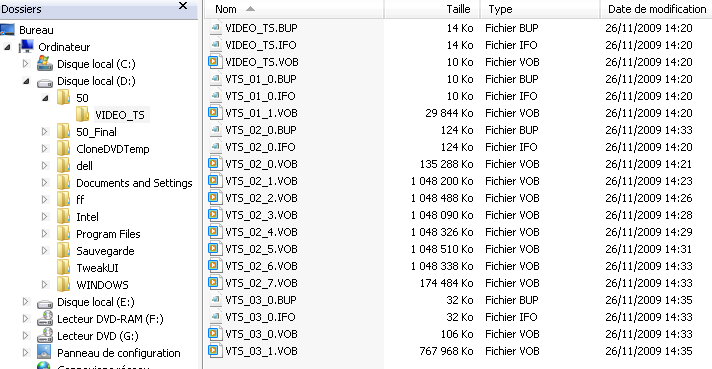Select file VTS_02_0.BUP

(261, 130)
